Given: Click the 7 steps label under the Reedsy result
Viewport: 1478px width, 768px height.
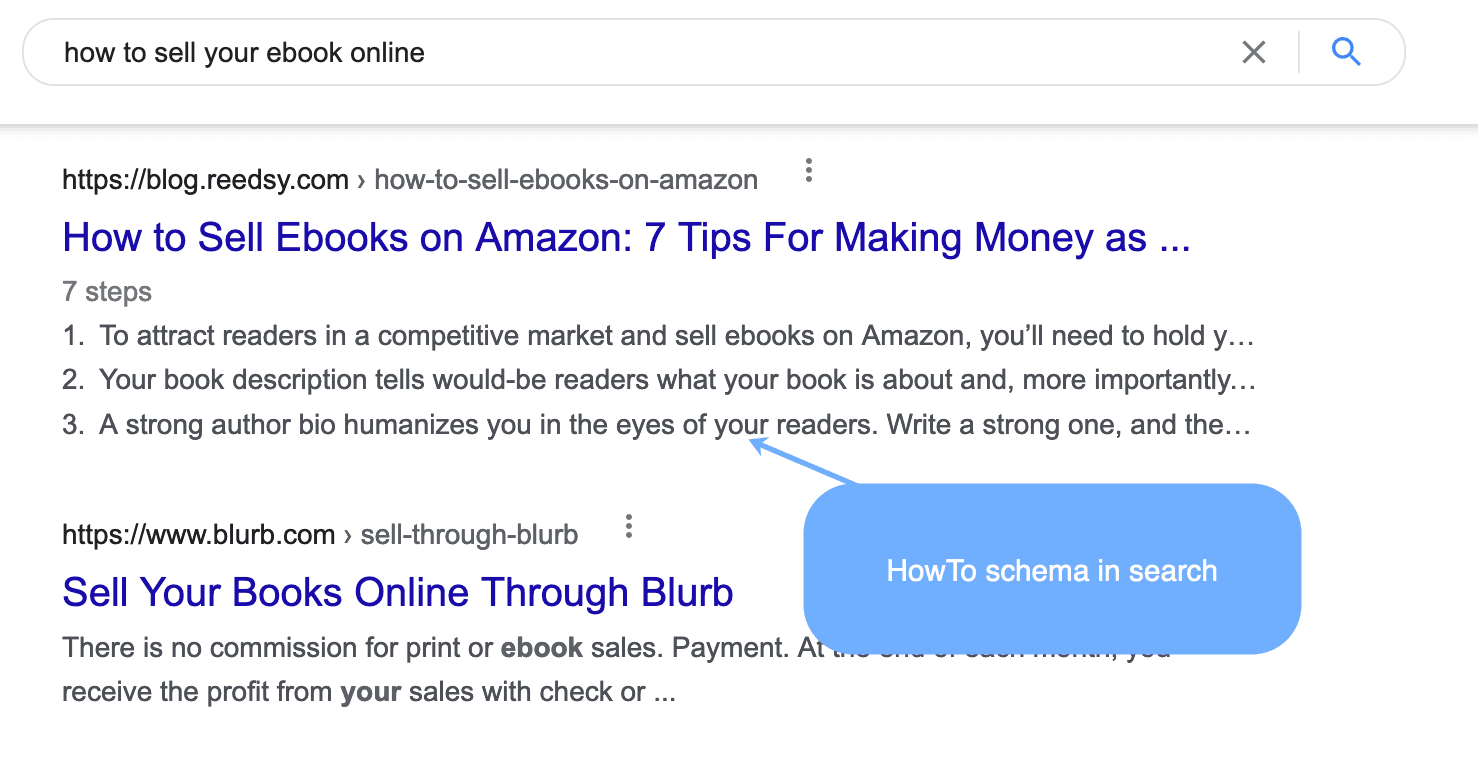Looking at the screenshot, I should point(106,292).
